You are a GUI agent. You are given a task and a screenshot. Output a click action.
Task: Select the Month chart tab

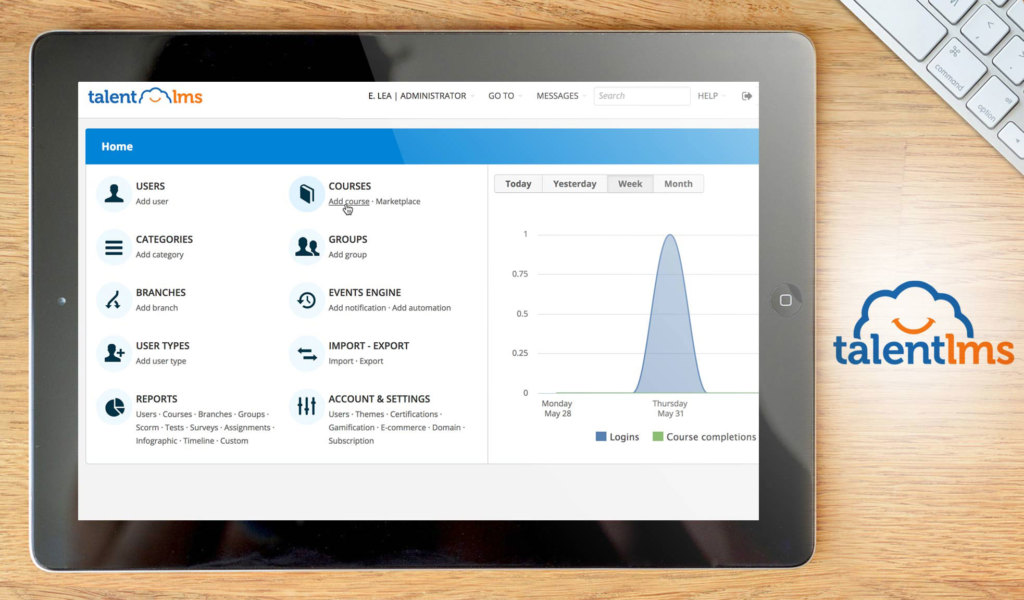tap(678, 184)
